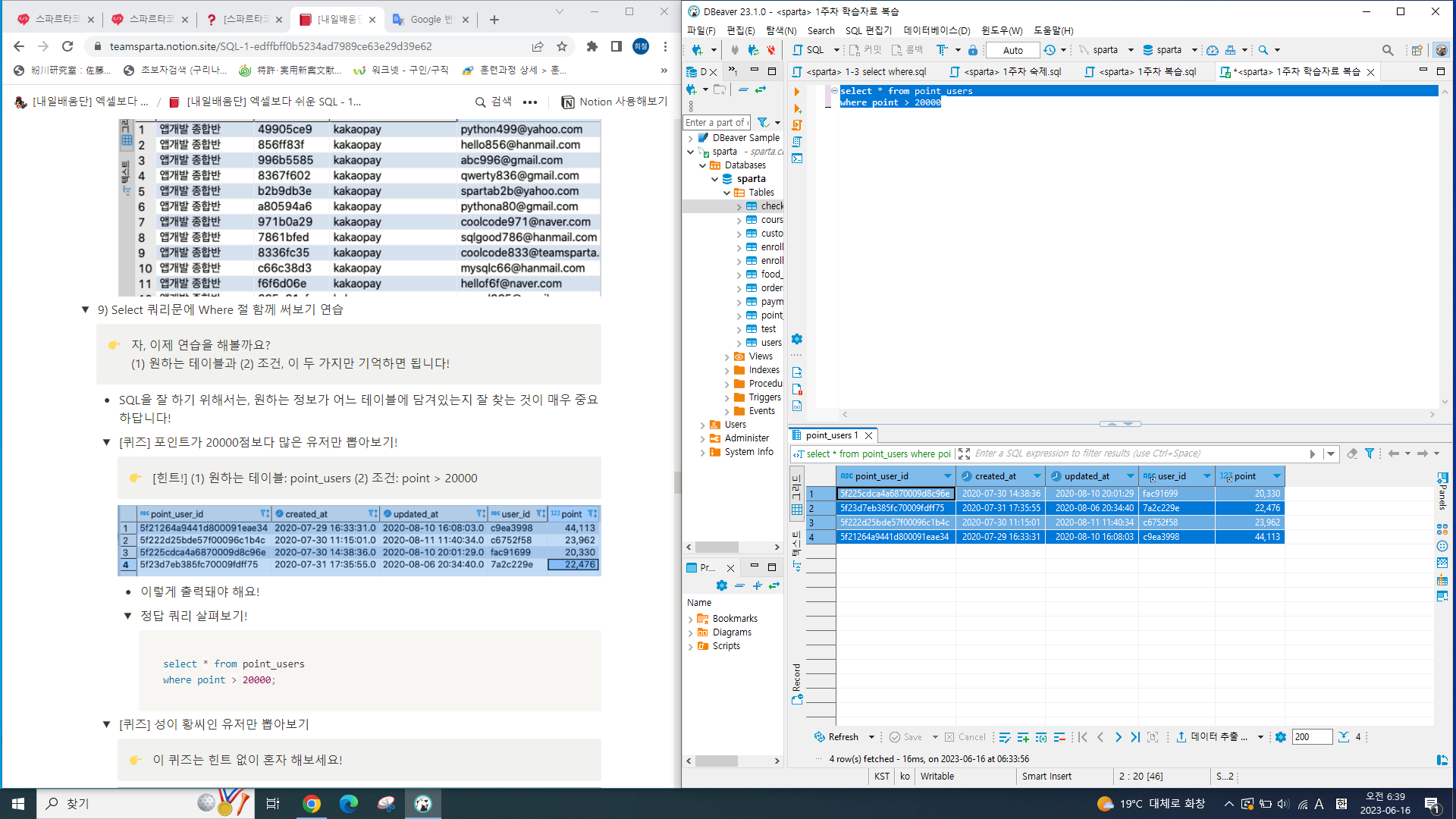This screenshot has width=1456, height=819.
Task: Click 검색 search button on Notion page
Action: 493,102
